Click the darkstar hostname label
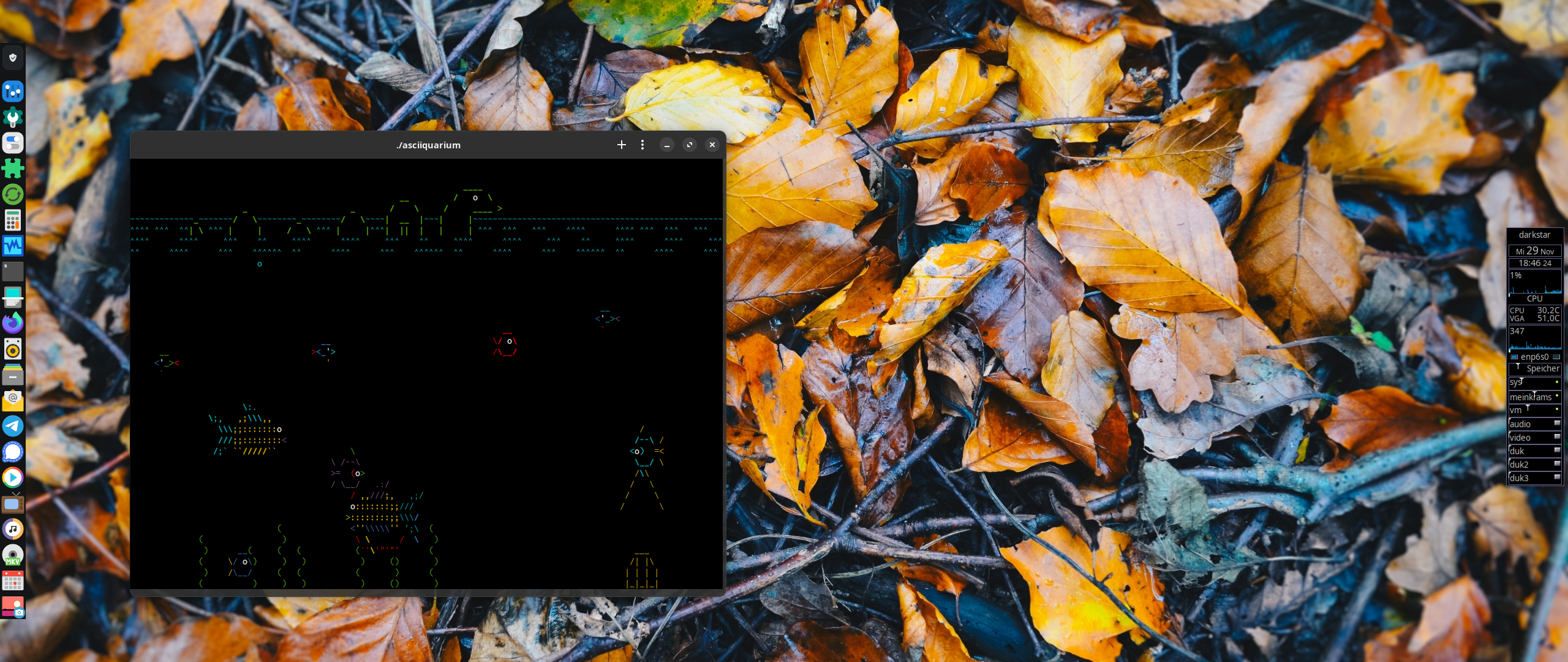1568x662 pixels. [x=1534, y=235]
